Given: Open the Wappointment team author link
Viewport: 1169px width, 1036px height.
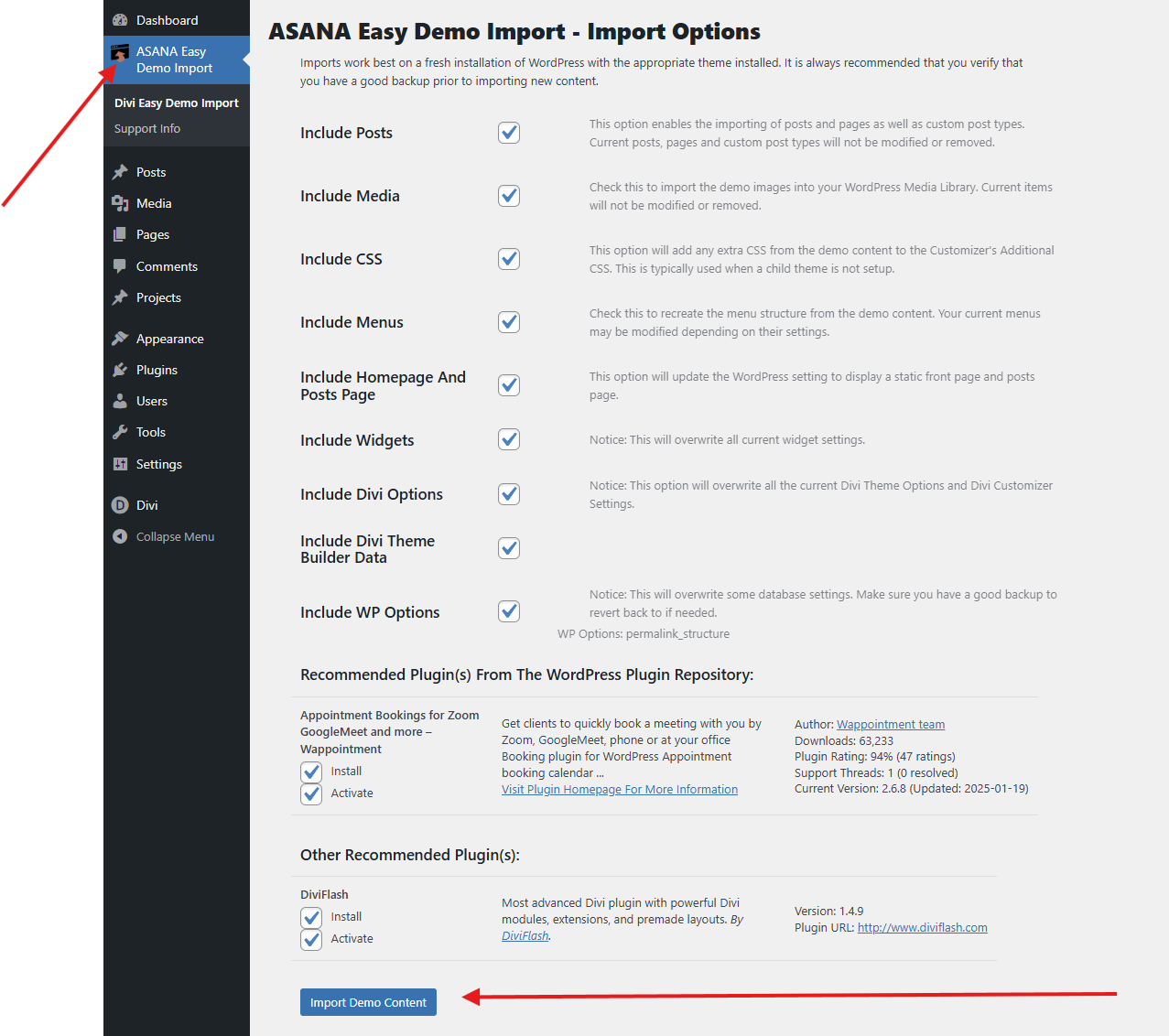Looking at the screenshot, I should pyautogui.click(x=891, y=725).
